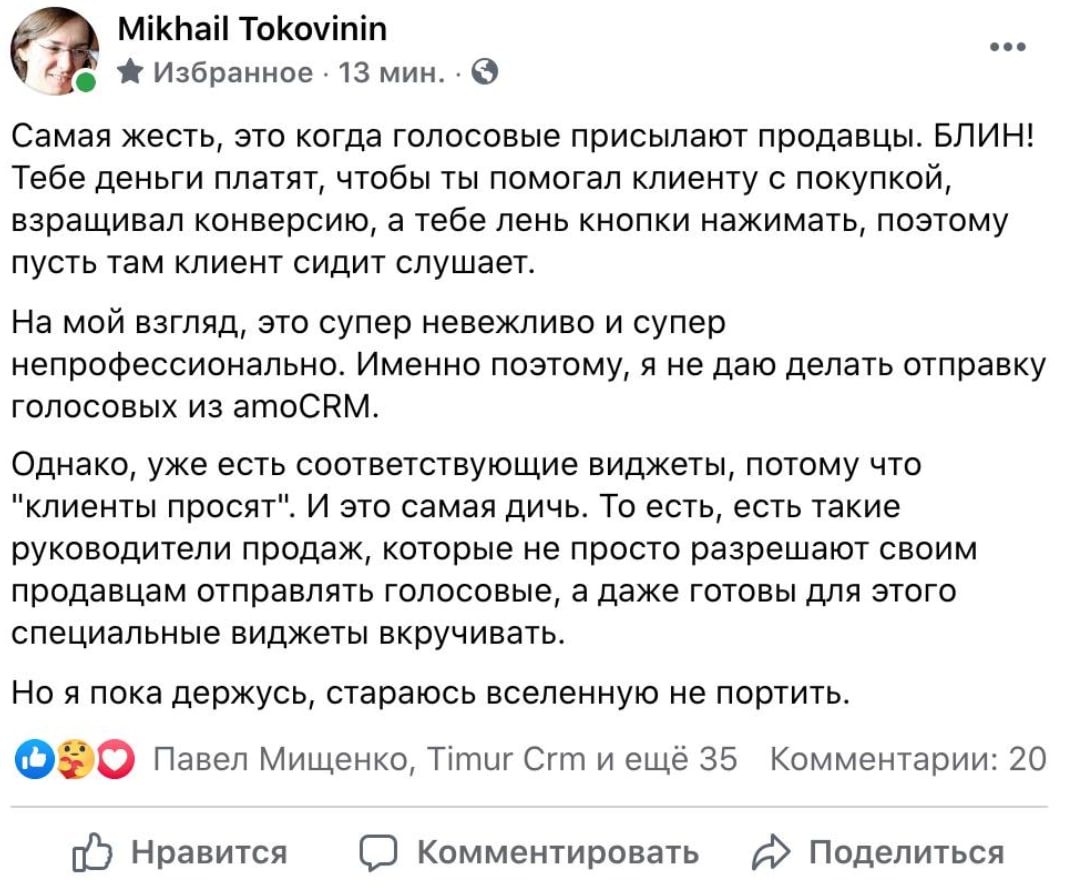The width and height of the screenshot is (1069, 888).
Task: Click the green online status dot
Action: tap(87, 83)
